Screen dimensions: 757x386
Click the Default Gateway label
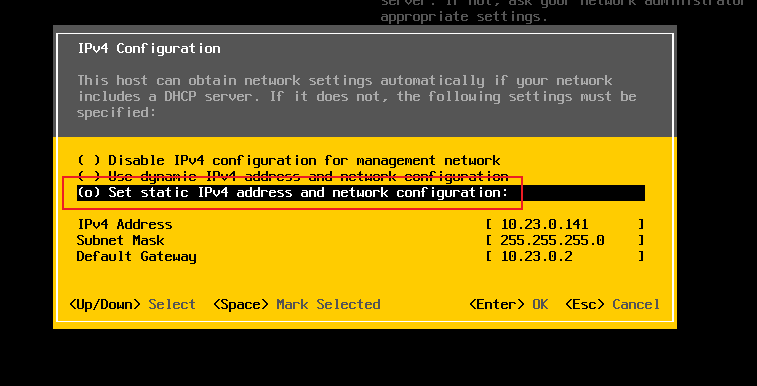point(136,257)
